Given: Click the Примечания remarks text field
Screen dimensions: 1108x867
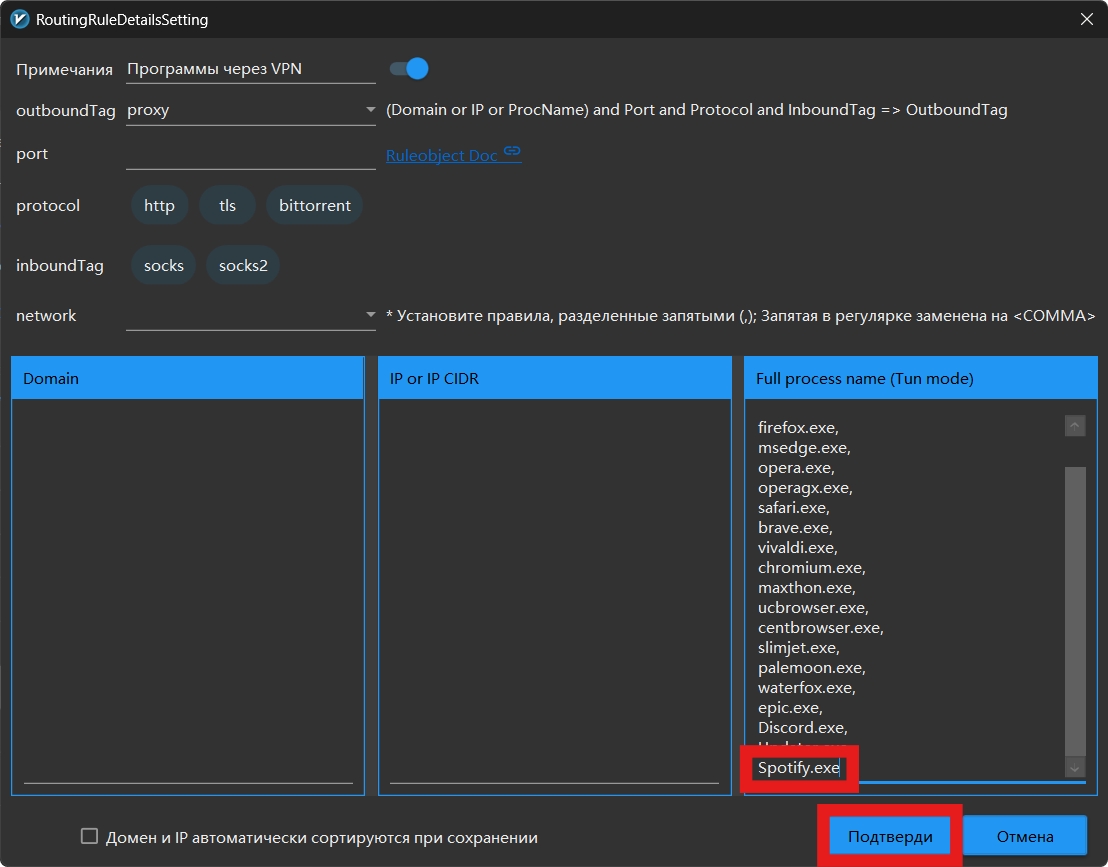Looking at the screenshot, I should [x=250, y=69].
